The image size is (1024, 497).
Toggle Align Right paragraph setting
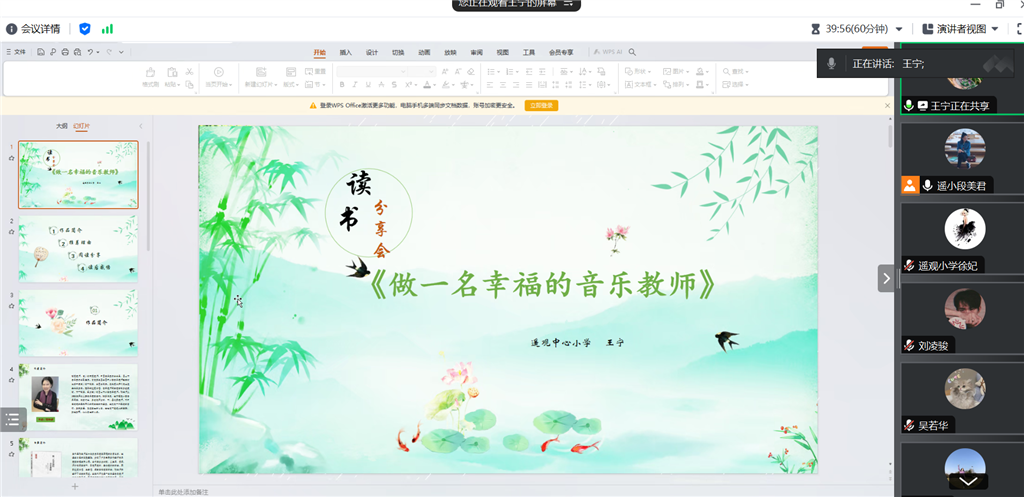tap(516, 85)
